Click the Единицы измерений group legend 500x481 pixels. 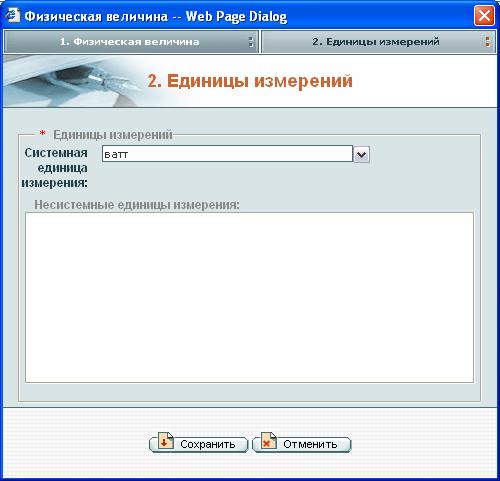[x=113, y=135]
